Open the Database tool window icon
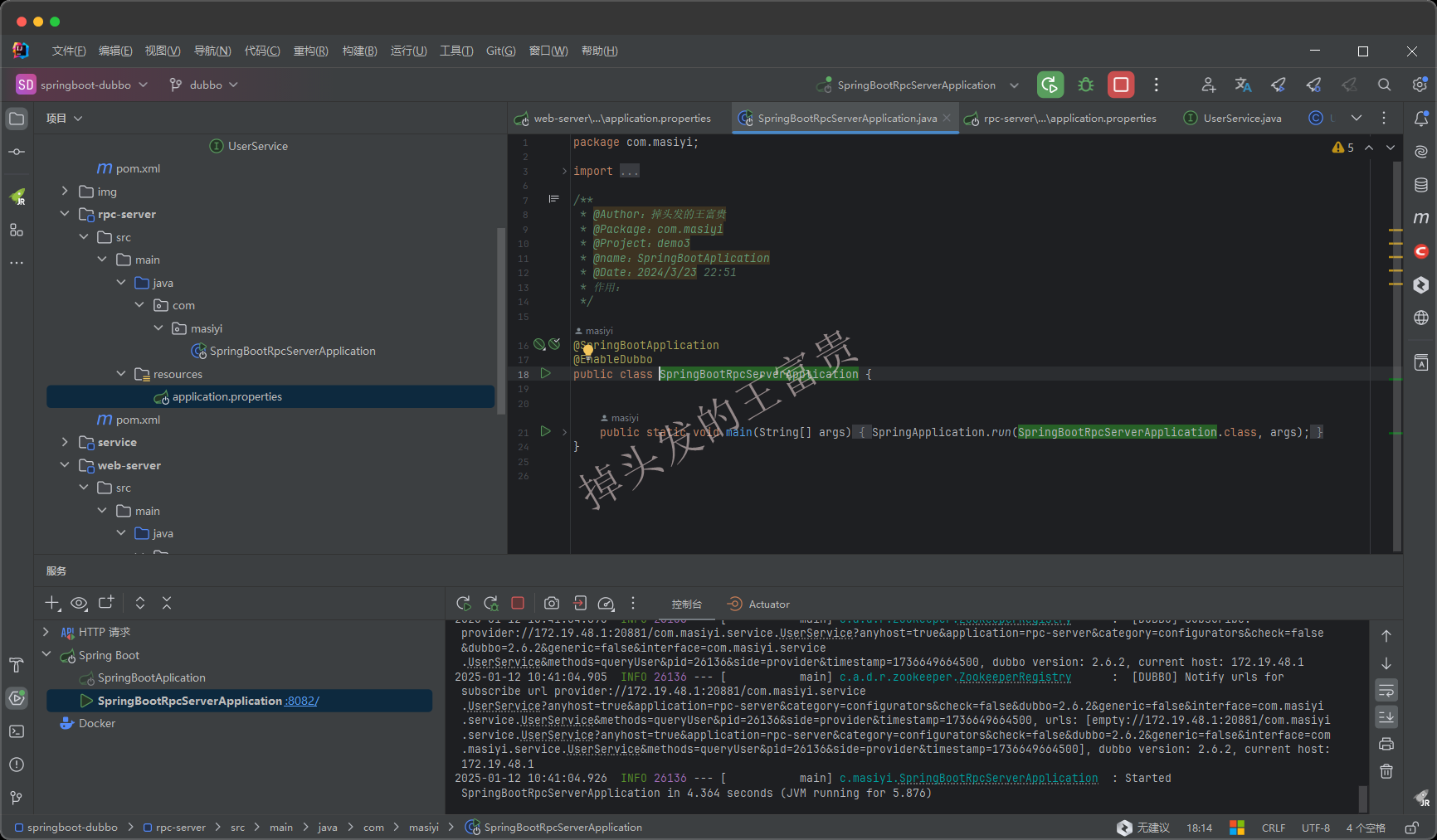The image size is (1437, 840). click(1421, 185)
